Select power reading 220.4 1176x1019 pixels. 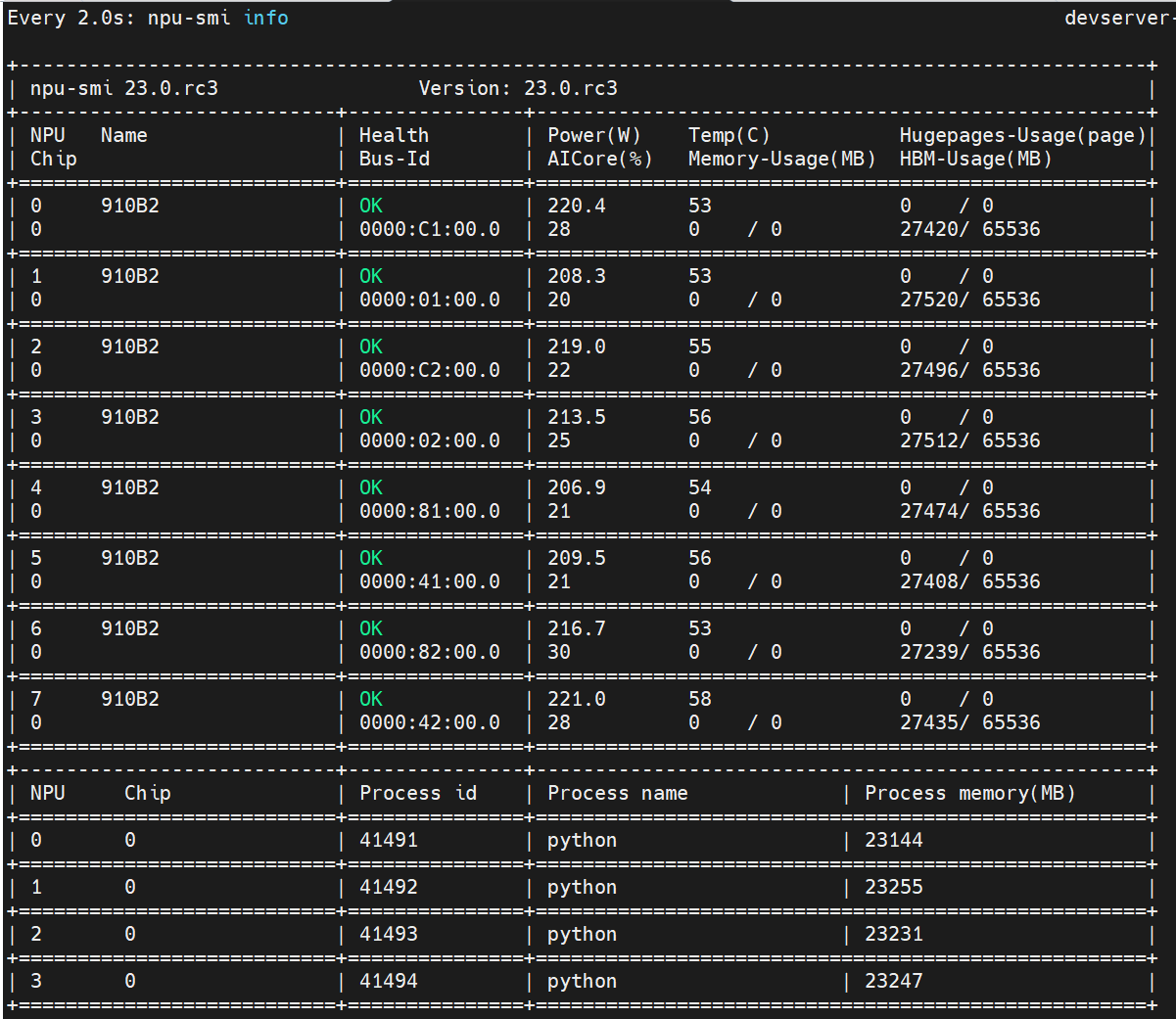tap(577, 206)
